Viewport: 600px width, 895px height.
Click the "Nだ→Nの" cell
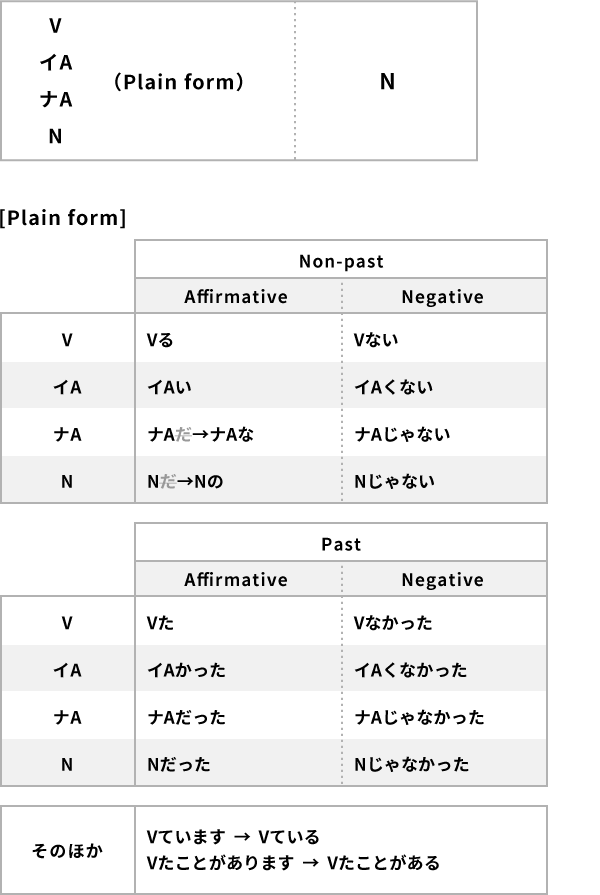pos(185,481)
